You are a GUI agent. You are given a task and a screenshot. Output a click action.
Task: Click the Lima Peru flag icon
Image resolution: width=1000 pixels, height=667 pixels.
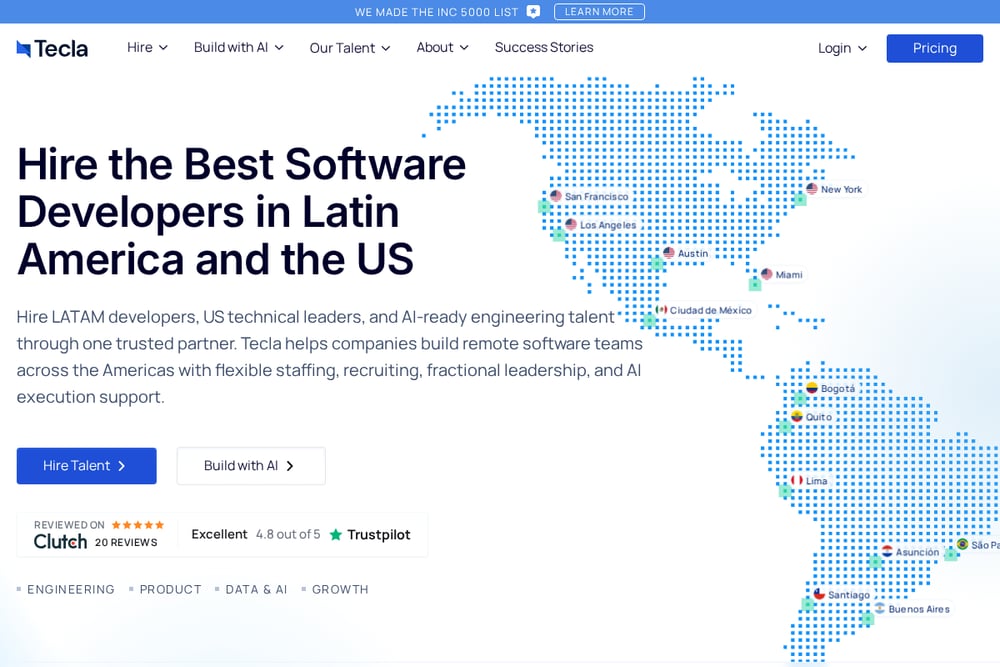coord(797,480)
